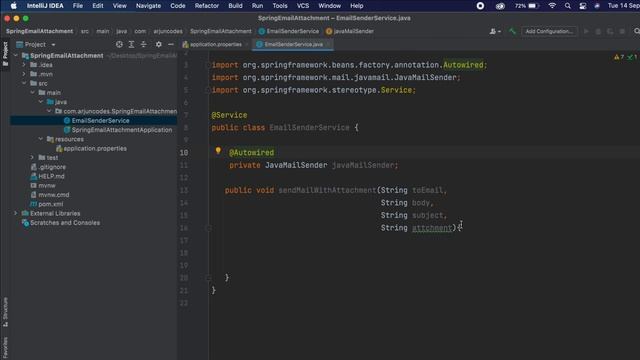Click line number 13 in gutter
The height and width of the screenshot is (360, 640).
point(184,190)
